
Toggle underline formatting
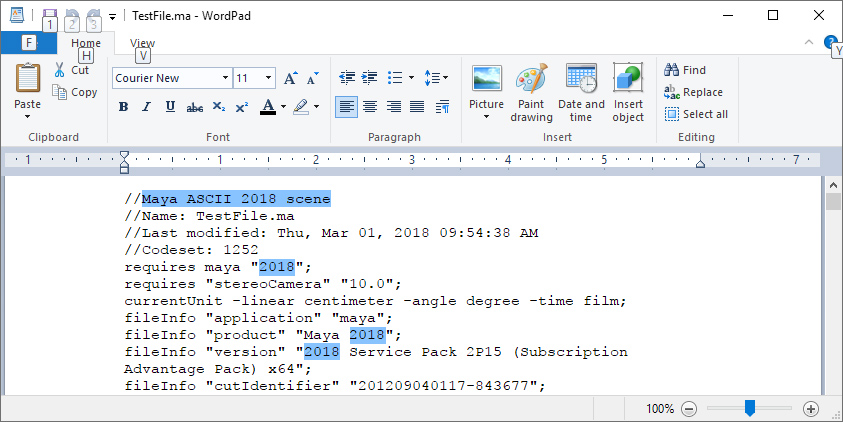(x=170, y=106)
